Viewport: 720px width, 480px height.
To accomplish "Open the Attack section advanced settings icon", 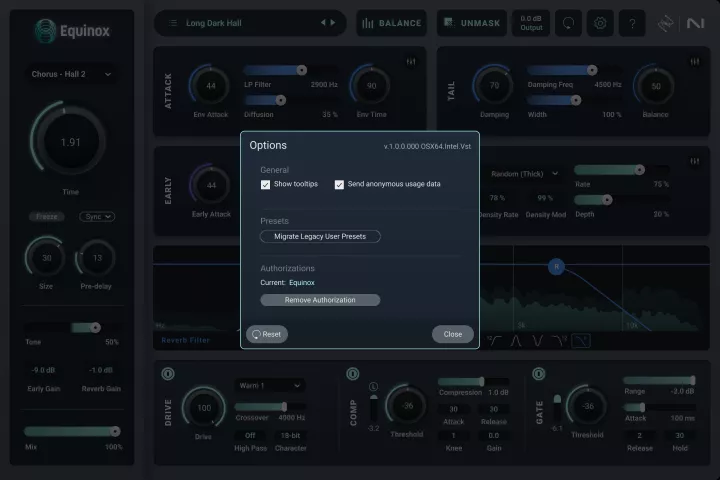I will pos(411,62).
